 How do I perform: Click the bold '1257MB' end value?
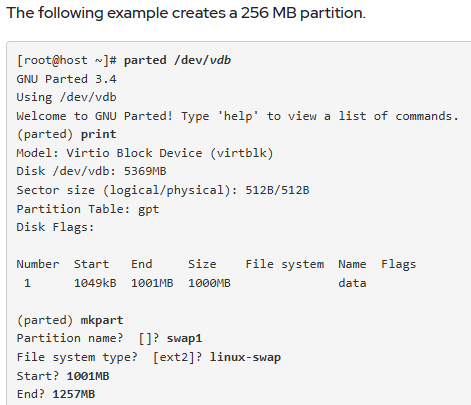click(74, 394)
